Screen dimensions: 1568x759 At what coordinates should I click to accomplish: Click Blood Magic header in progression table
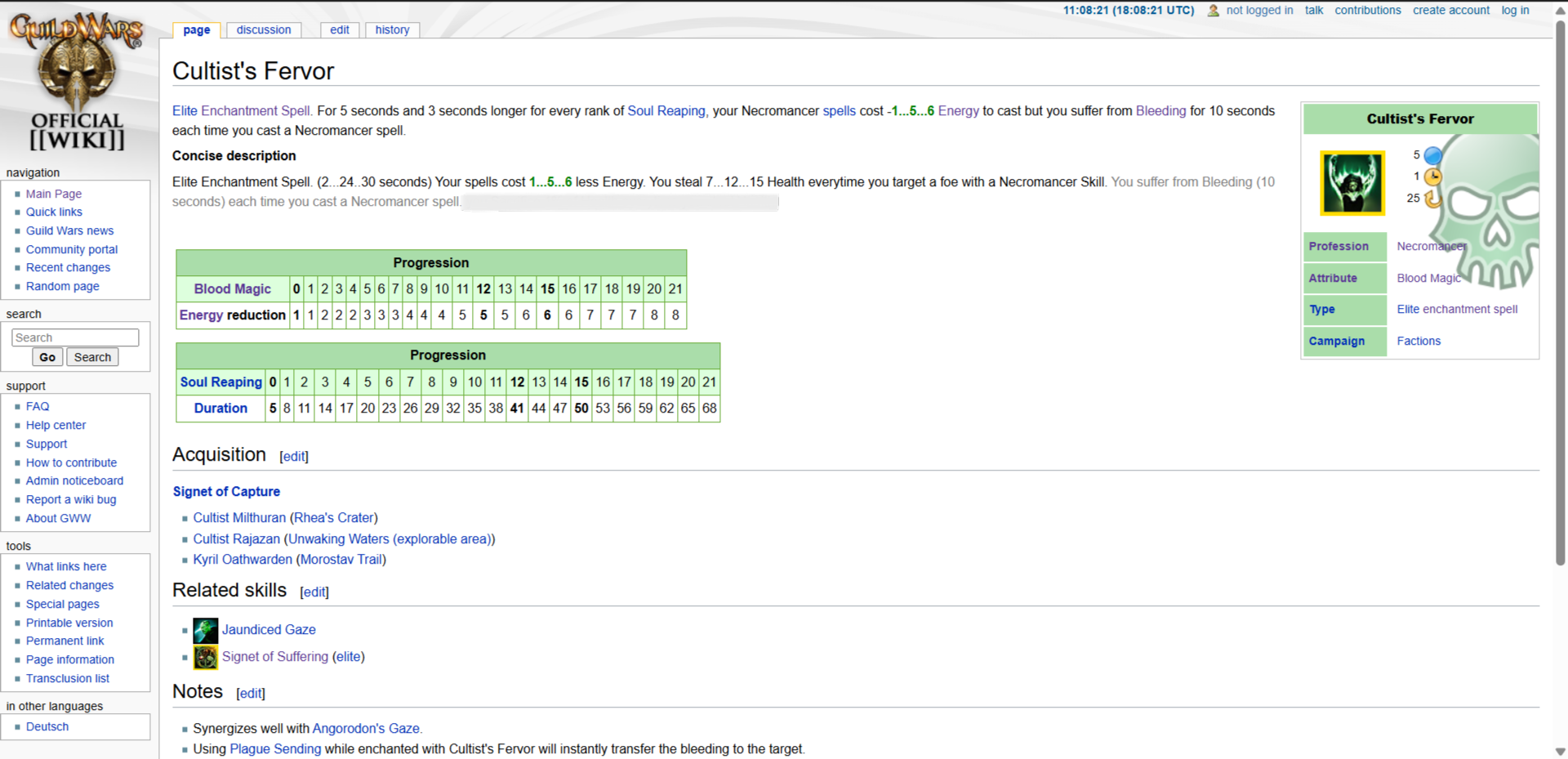click(233, 288)
